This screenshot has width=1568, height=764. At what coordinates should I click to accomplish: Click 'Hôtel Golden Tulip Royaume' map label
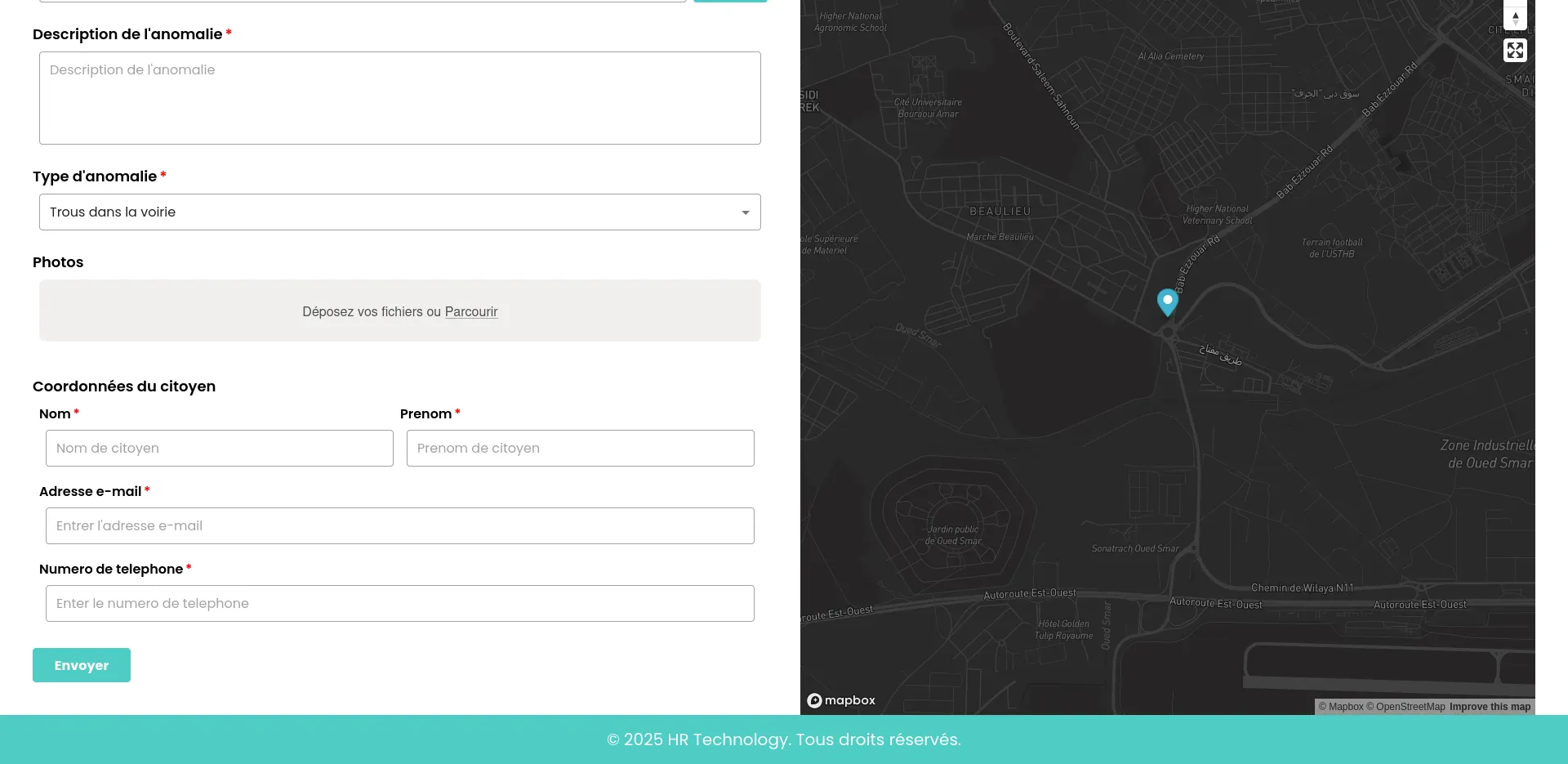(1064, 630)
